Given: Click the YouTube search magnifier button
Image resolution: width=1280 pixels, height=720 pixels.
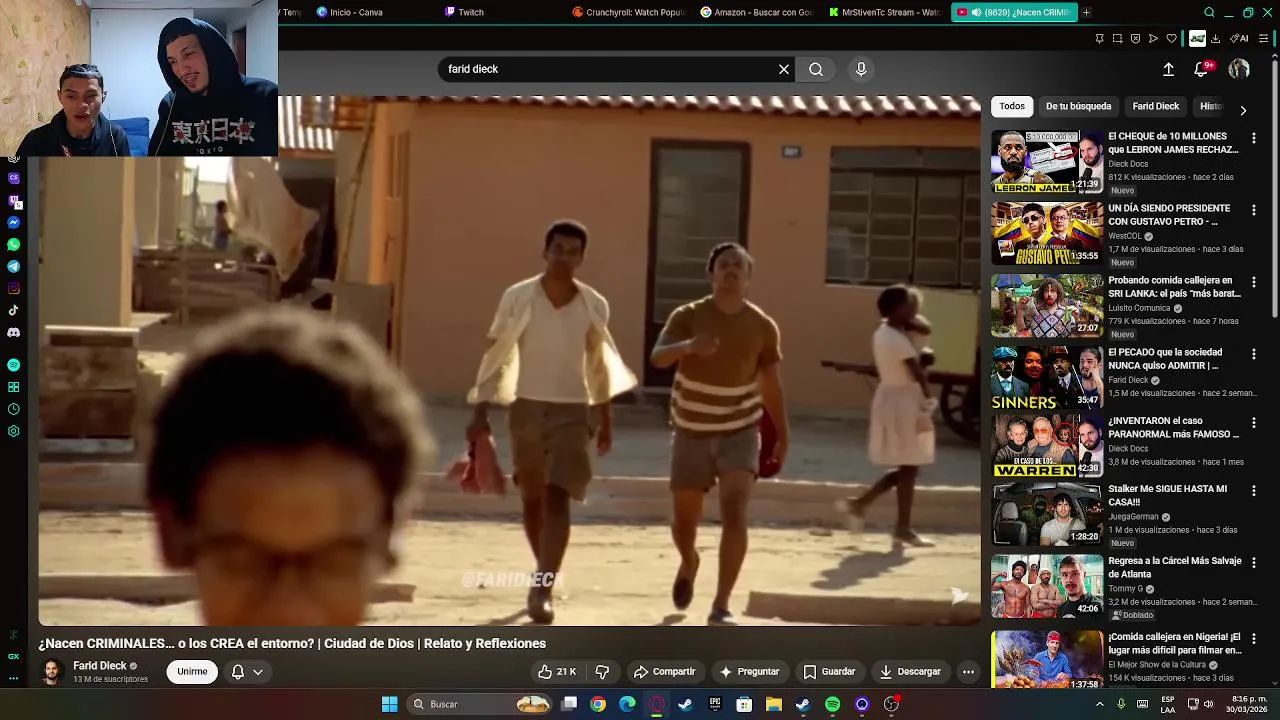Looking at the screenshot, I should pos(816,69).
